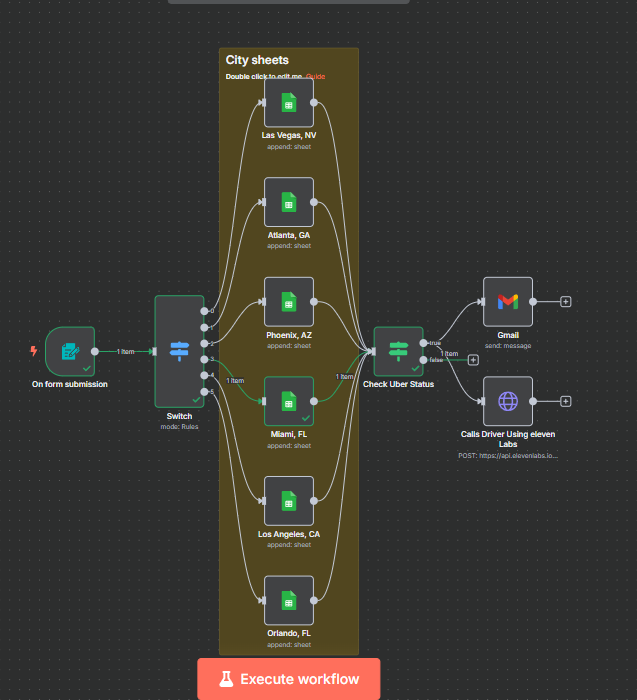Click the 'send: message' text under Gmail
This screenshot has width=637, height=700.
(x=508, y=346)
